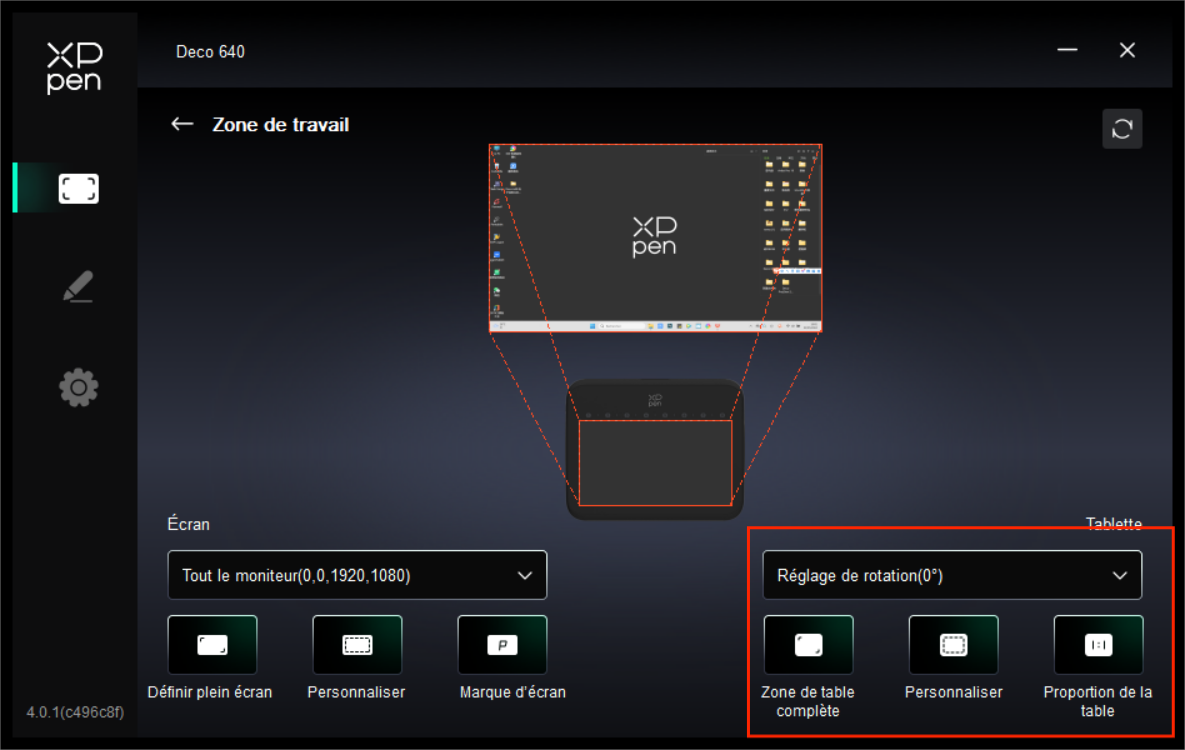Click the Zone de travail heading
1185x750 pixels.
pyautogui.click(x=280, y=124)
